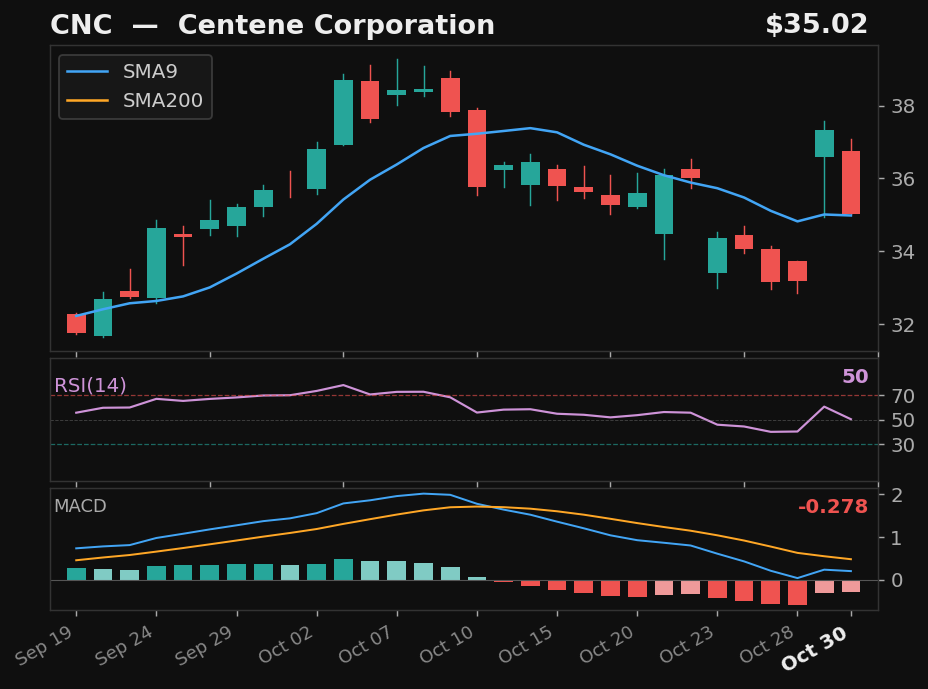Click the RSI(14) panel label
This screenshot has height=689, width=928.
pyautogui.click(x=90, y=385)
